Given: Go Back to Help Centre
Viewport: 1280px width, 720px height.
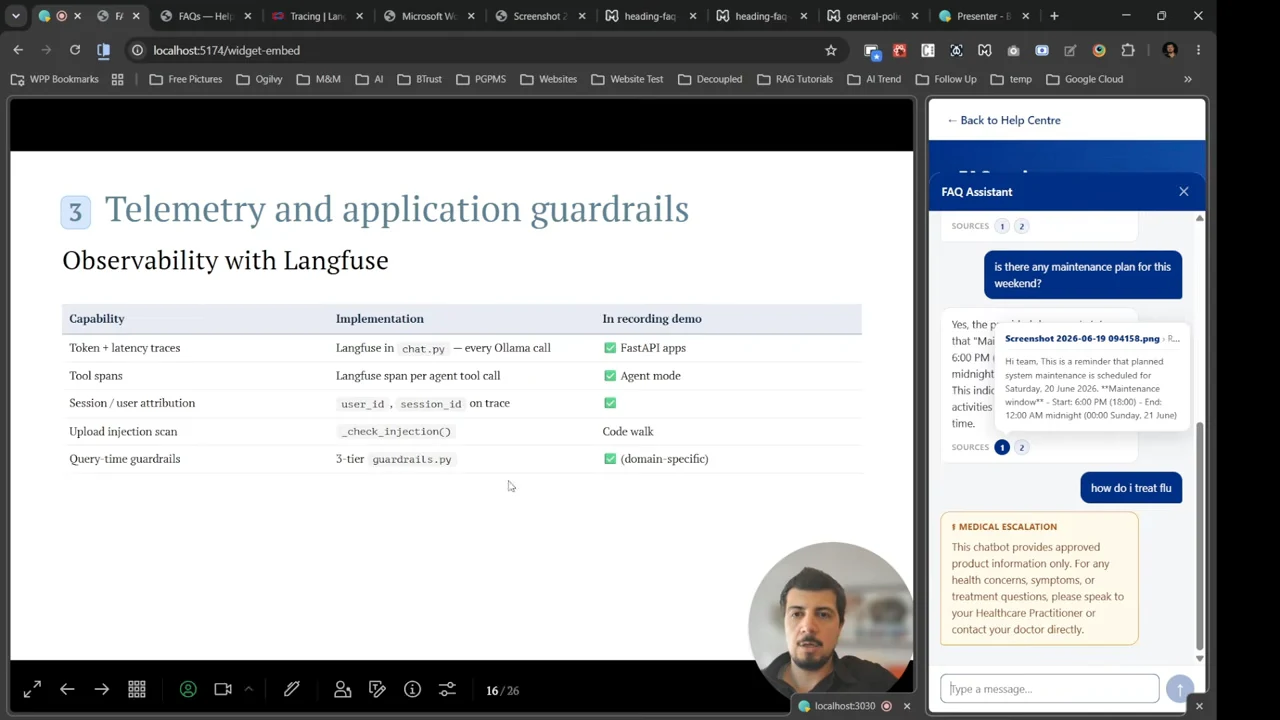Looking at the screenshot, I should pyautogui.click(x=1004, y=120).
